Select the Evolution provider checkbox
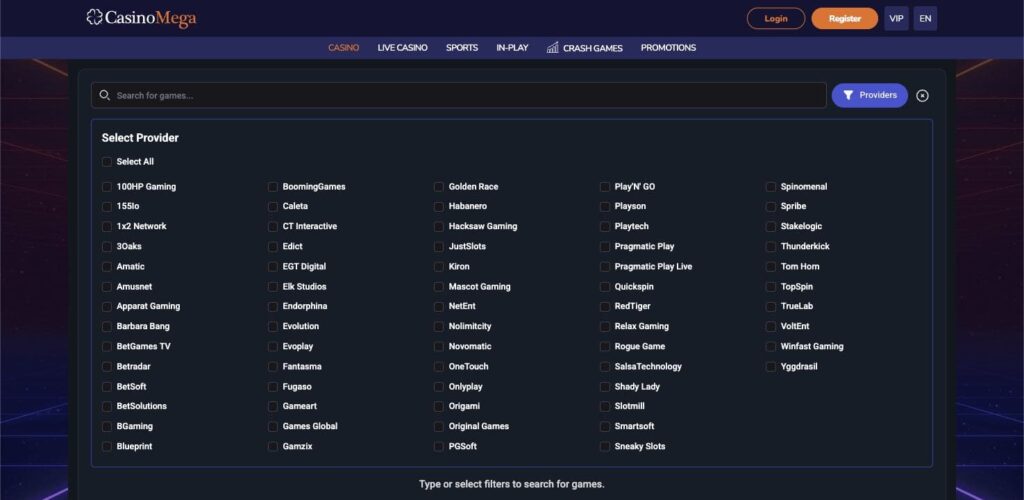 pyautogui.click(x=273, y=327)
